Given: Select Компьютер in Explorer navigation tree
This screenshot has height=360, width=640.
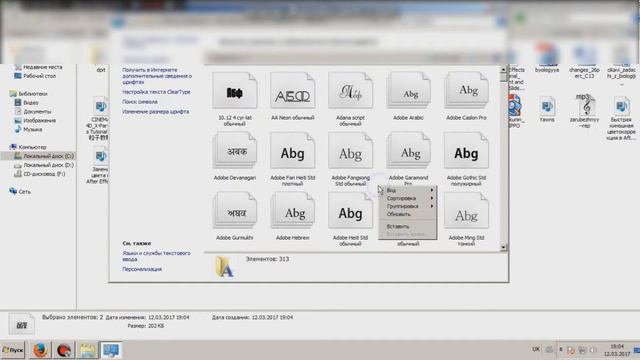Looking at the screenshot, I should (28, 147).
